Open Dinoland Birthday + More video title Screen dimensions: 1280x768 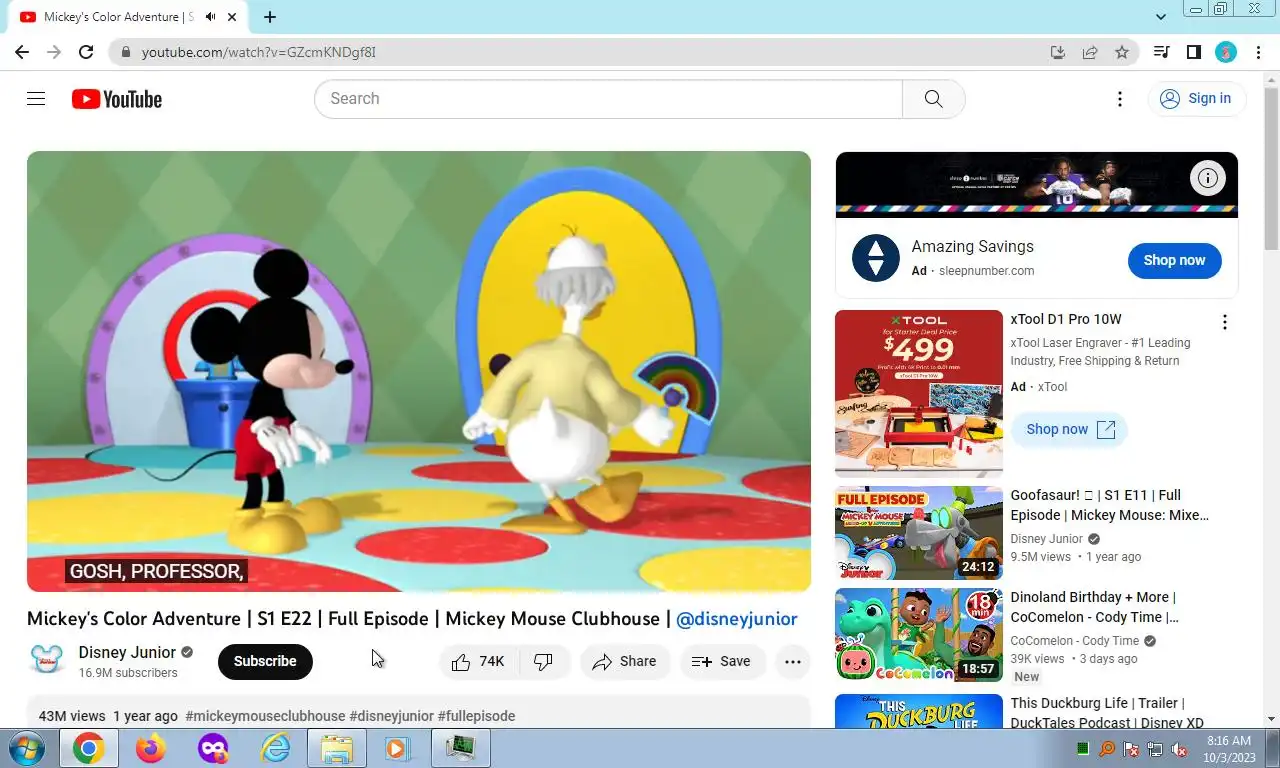pos(1095,607)
